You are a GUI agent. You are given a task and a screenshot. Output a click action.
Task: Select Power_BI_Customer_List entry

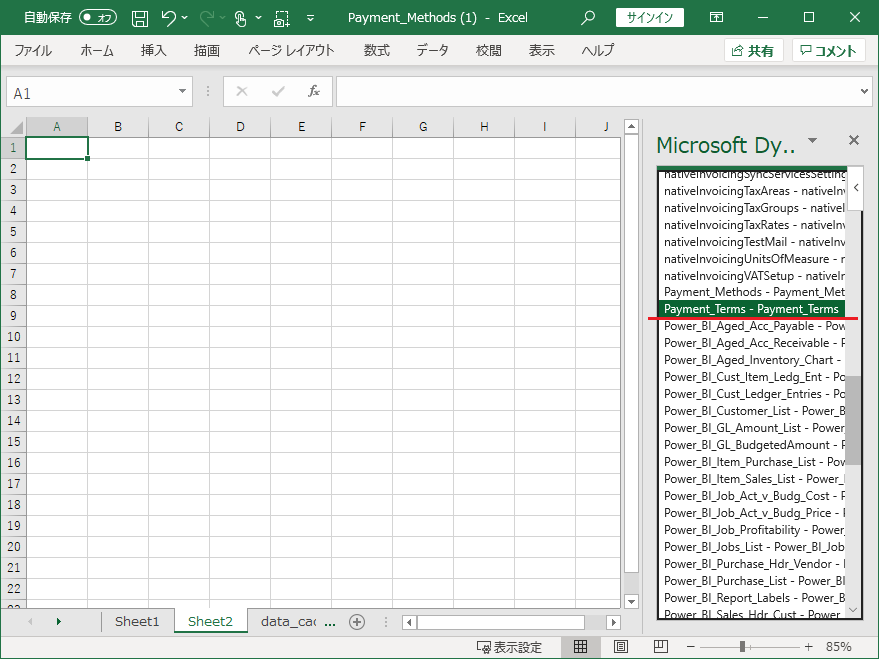751,411
